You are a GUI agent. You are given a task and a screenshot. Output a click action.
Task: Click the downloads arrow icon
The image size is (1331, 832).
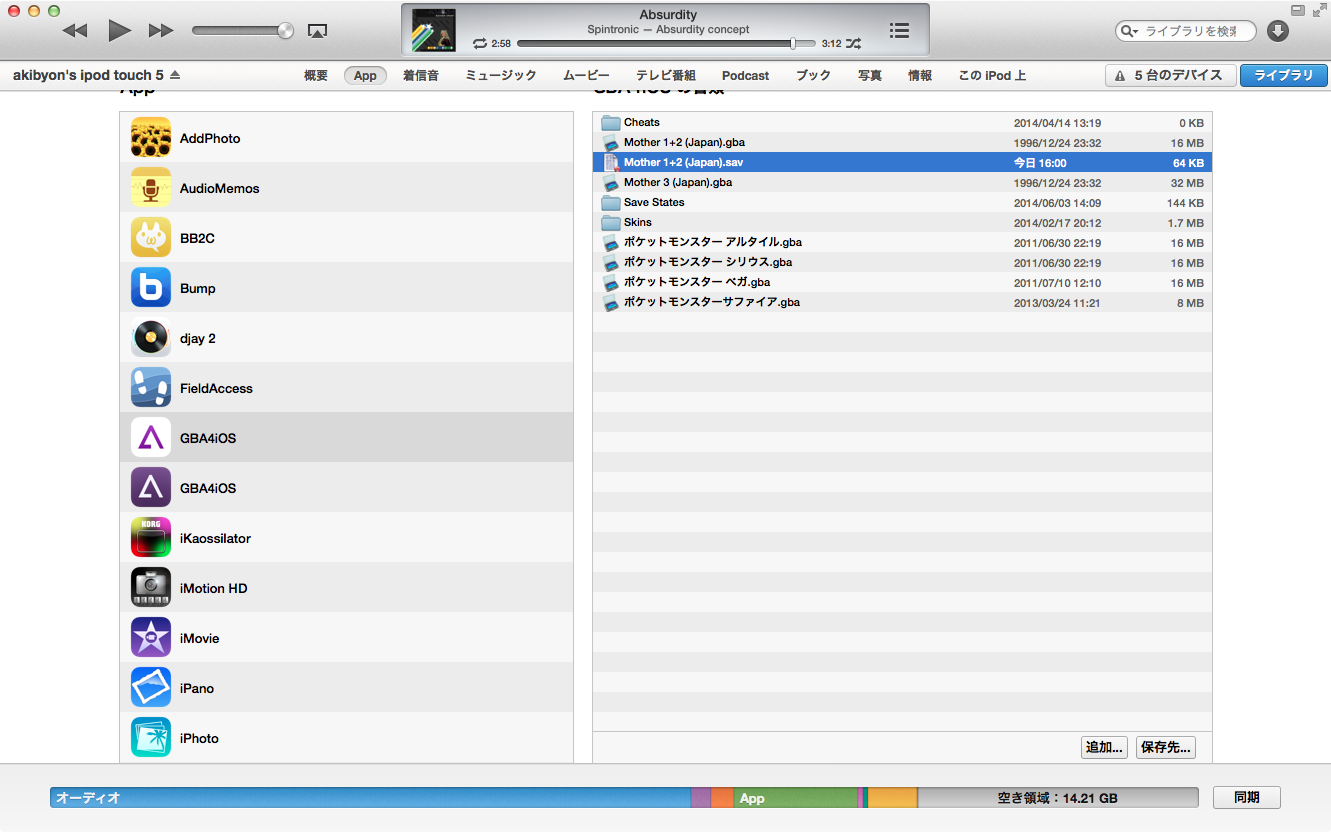(x=1278, y=31)
